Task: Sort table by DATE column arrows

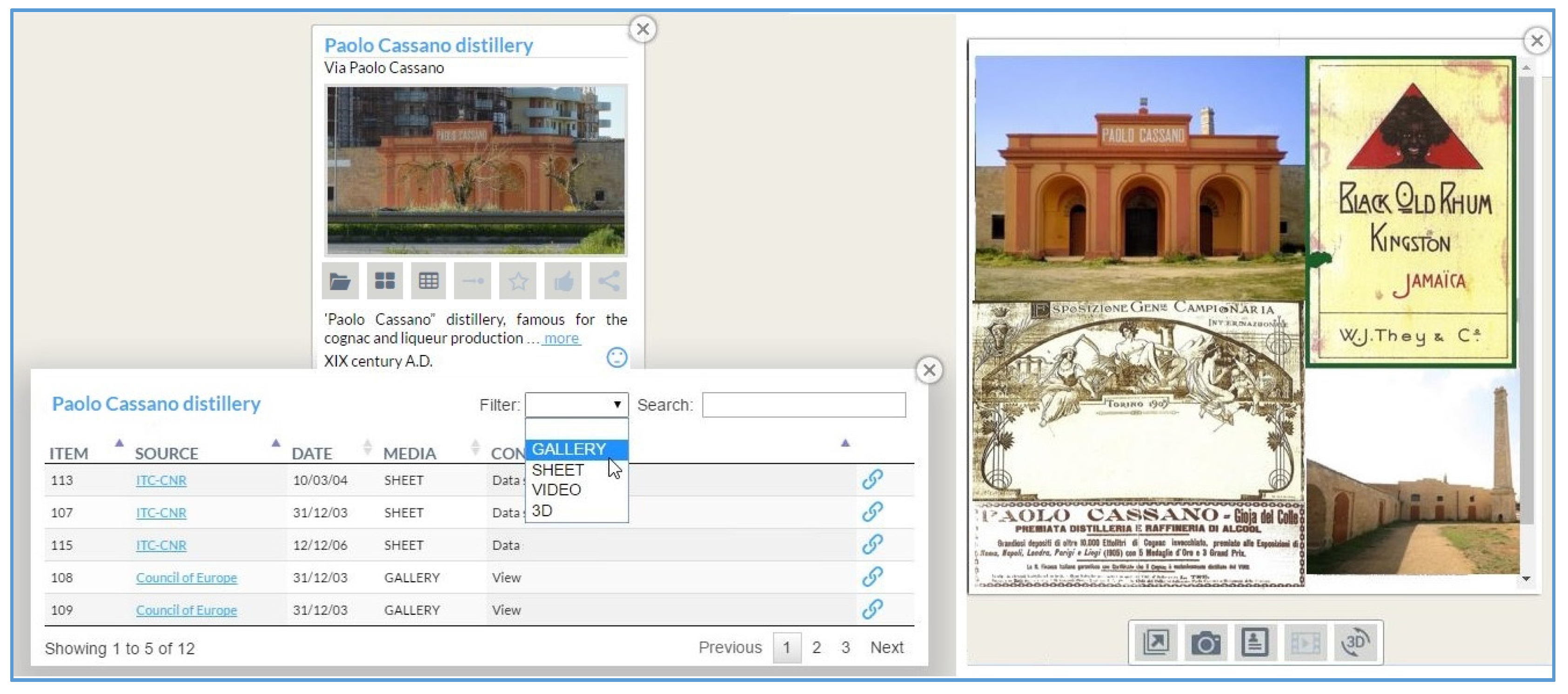Action: [367, 447]
